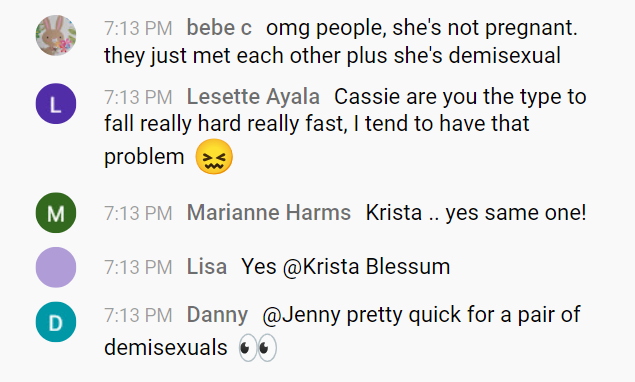Click the 7:13 PM timestamp beside Lesette Ayala

[x=138, y=97]
